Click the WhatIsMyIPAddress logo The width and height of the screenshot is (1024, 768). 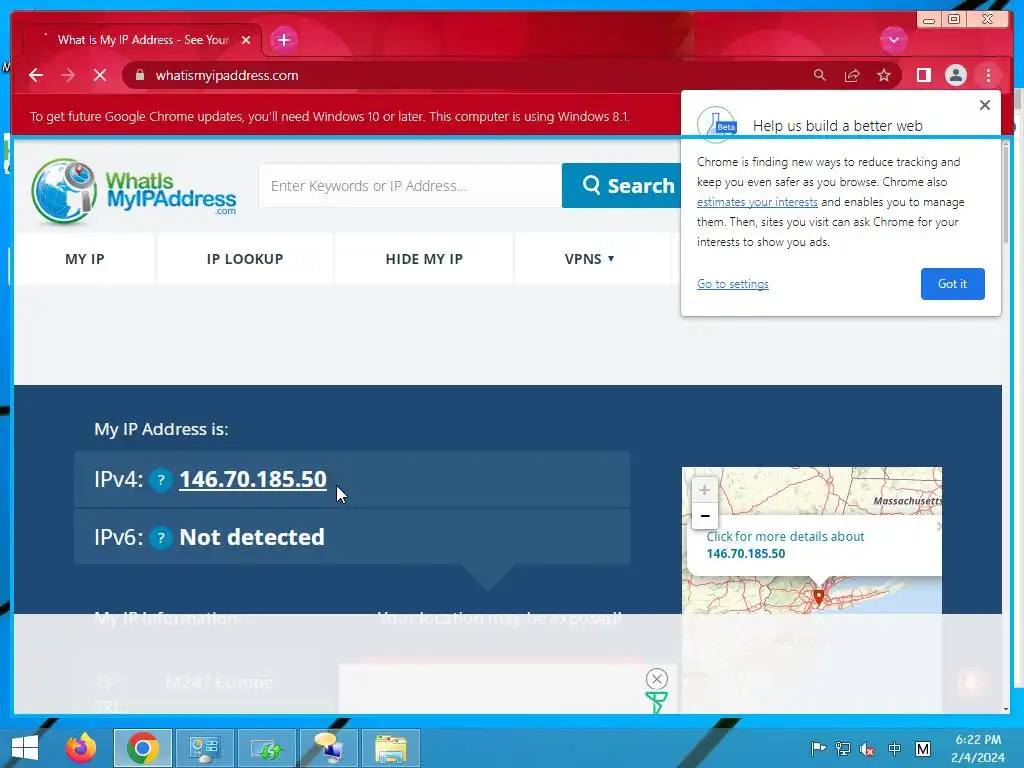(134, 191)
